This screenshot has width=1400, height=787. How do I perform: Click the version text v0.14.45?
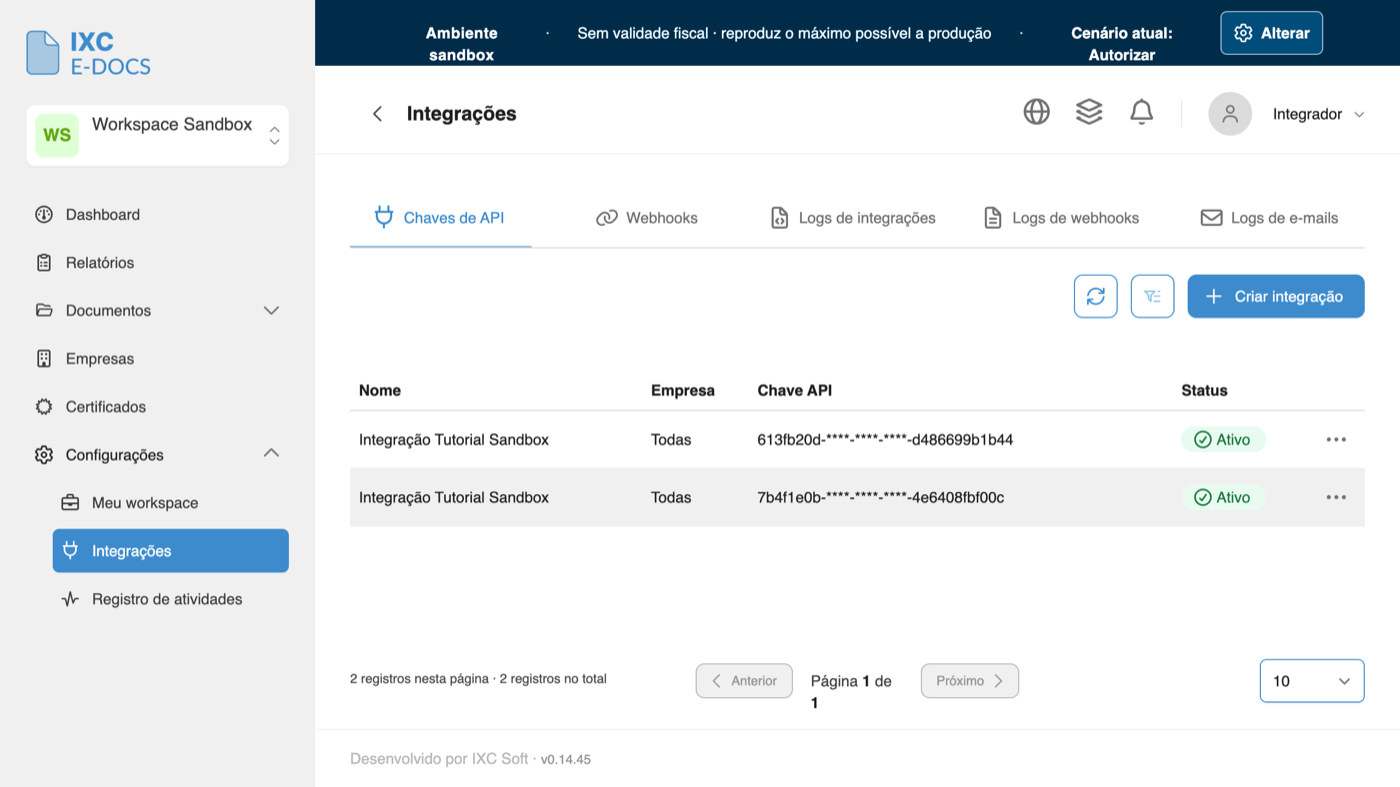tap(566, 759)
